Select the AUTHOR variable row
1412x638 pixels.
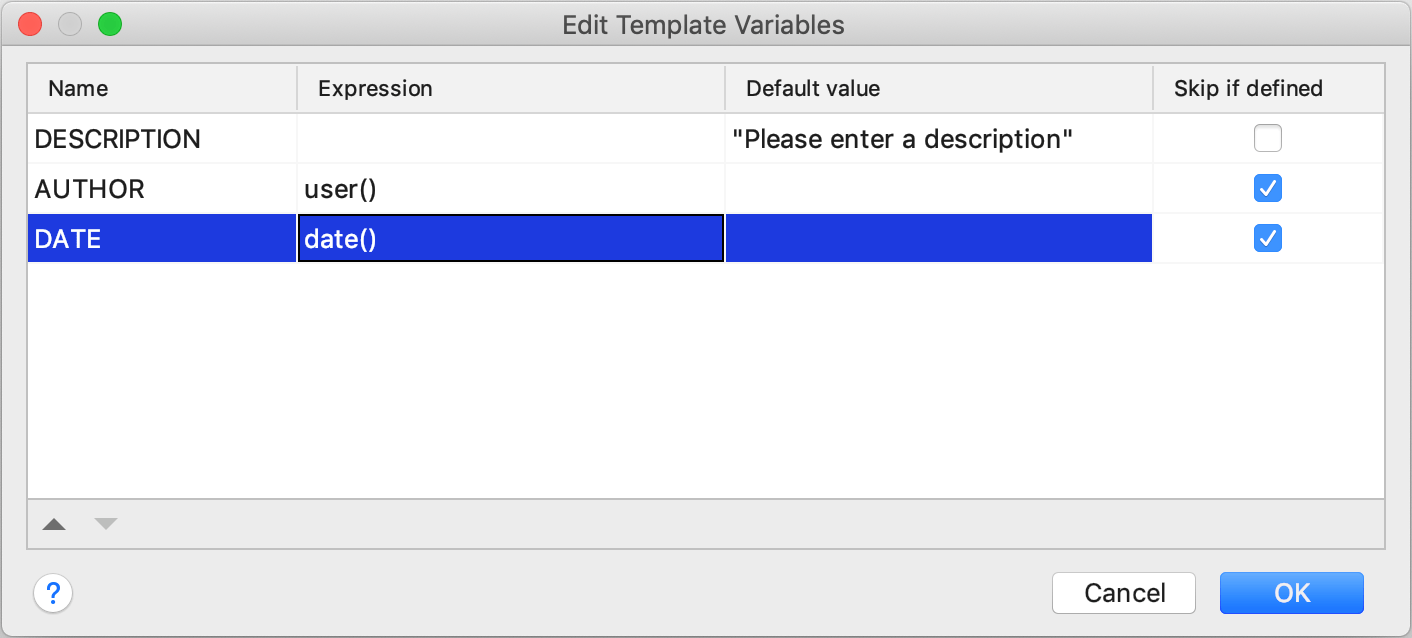(x=150, y=188)
